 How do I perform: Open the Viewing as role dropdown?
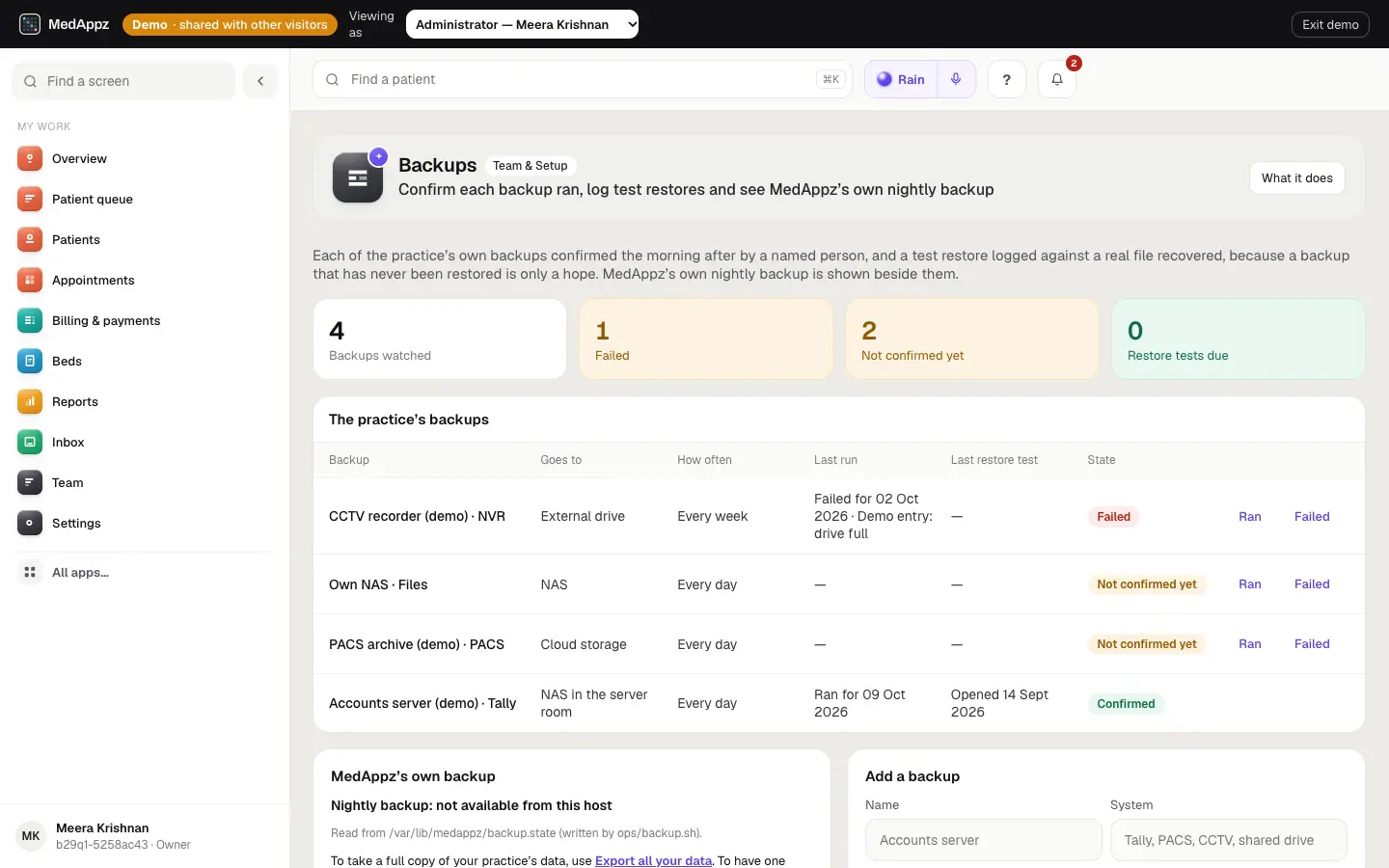click(x=522, y=24)
